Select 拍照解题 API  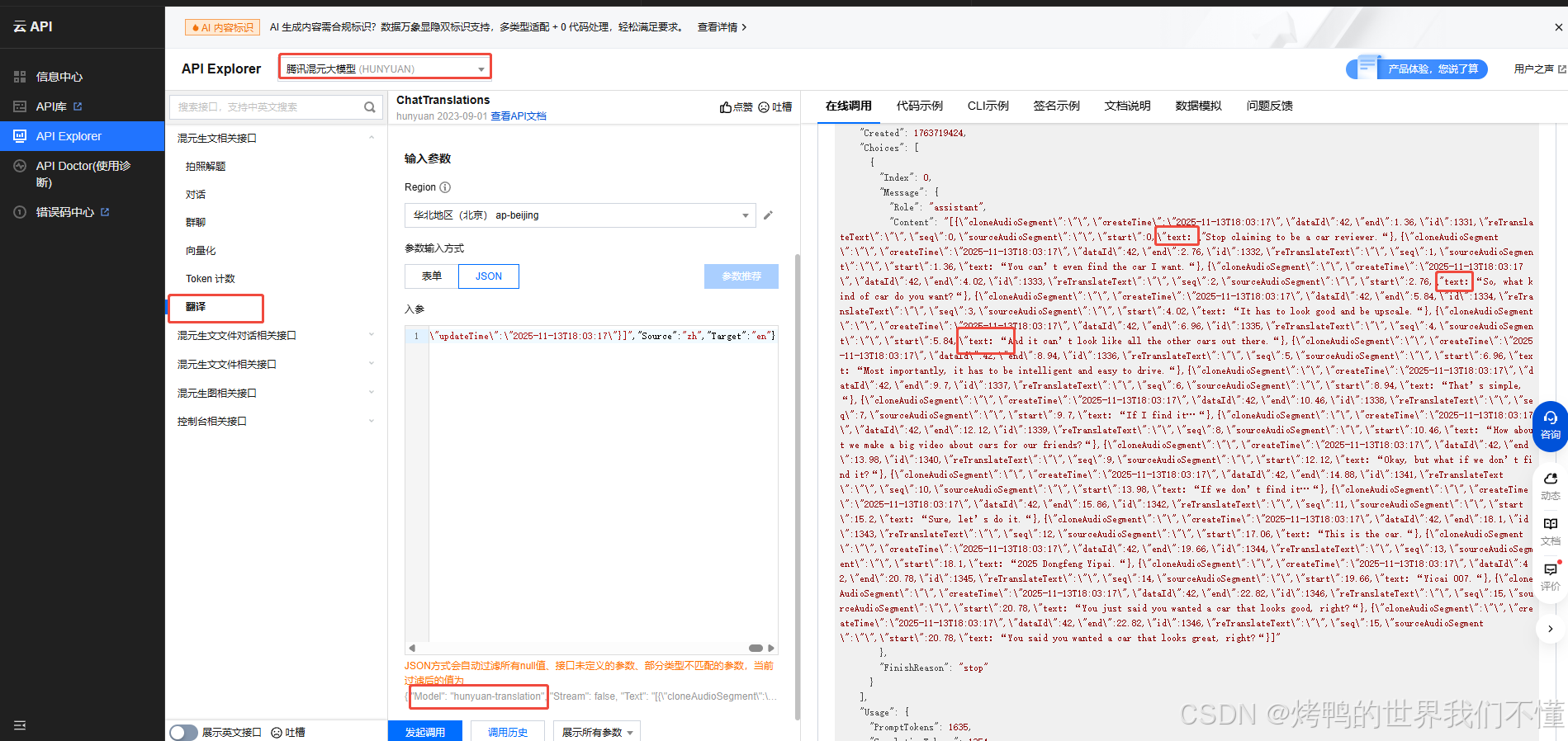(206, 167)
